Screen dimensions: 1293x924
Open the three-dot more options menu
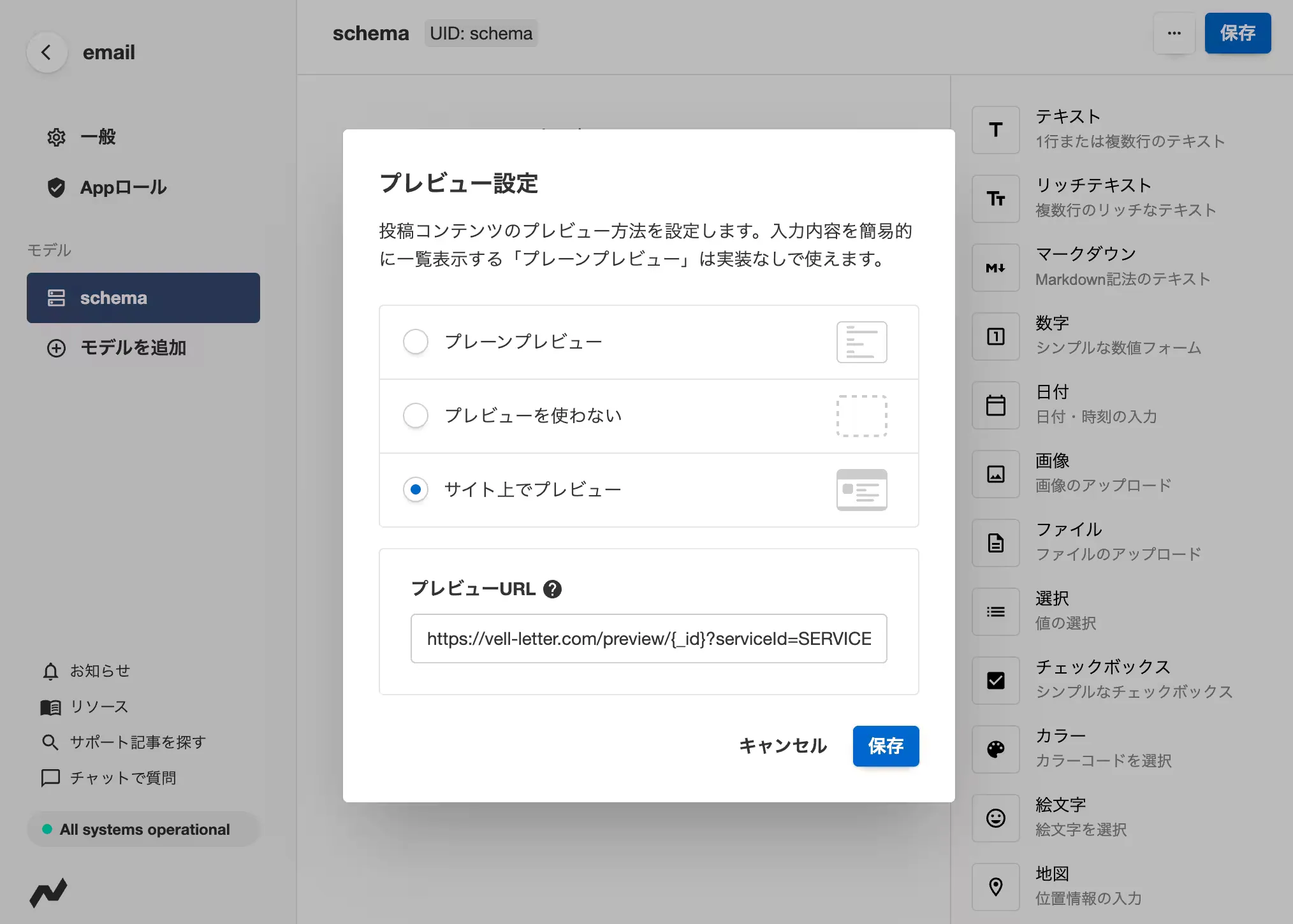pyautogui.click(x=1174, y=33)
